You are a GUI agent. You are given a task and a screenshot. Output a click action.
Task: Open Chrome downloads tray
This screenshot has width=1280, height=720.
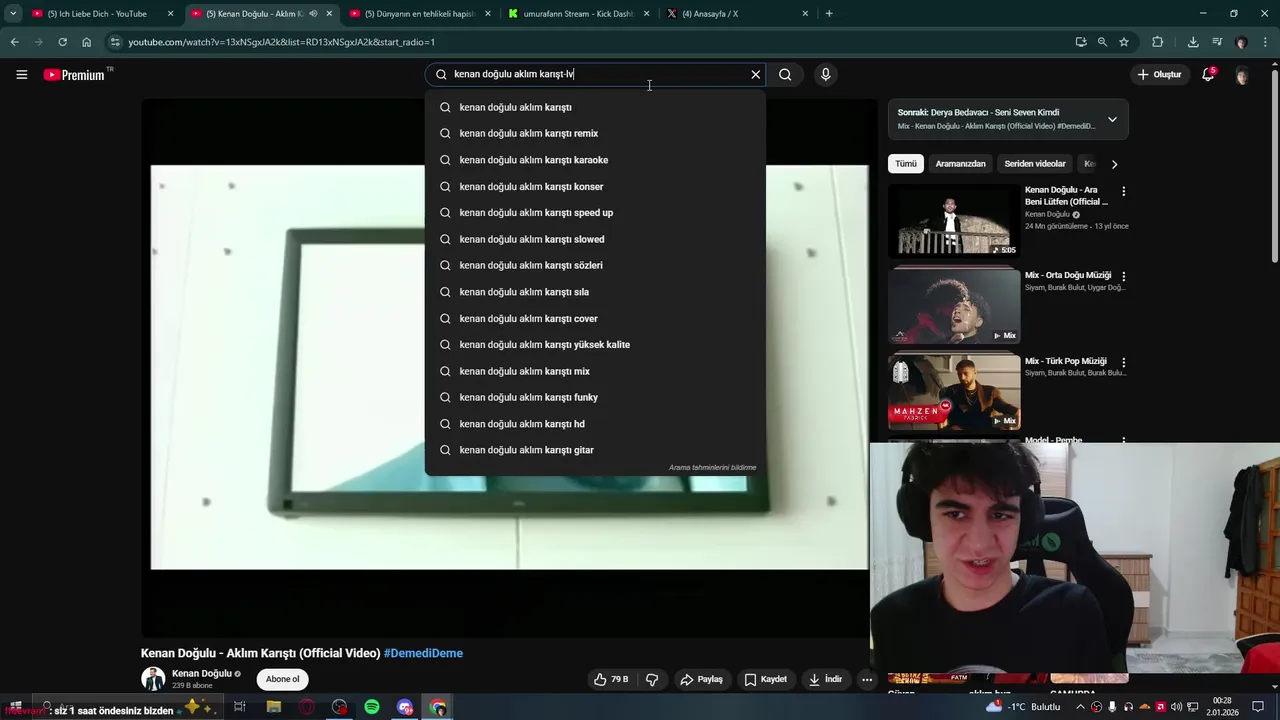pyautogui.click(x=1193, y=42)
